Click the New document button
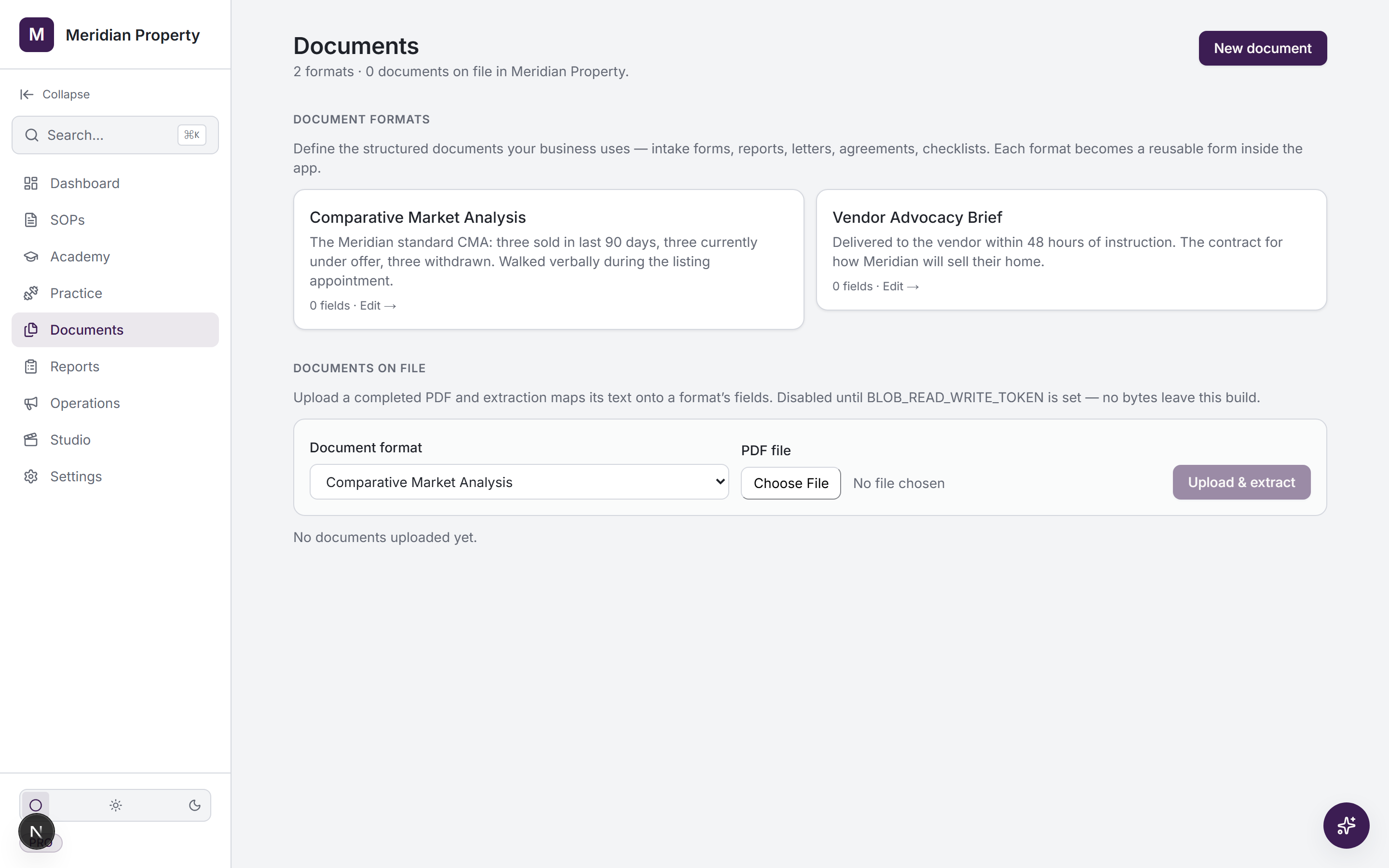This screenshot has width=1389, height=868. (x=1262, y=48)
